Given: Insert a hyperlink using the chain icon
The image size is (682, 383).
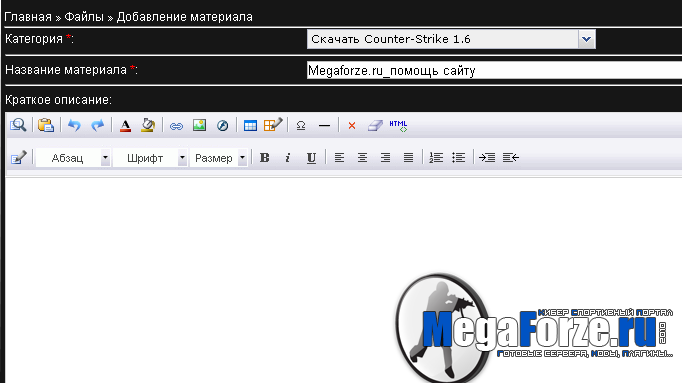Looking at the screenshot, I should point(176,126).
